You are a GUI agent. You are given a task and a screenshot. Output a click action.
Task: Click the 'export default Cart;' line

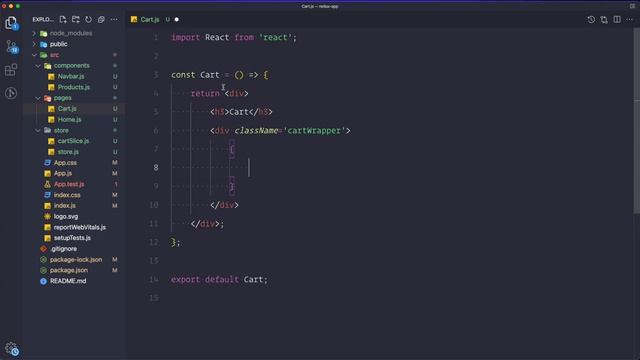click(220, 280)
